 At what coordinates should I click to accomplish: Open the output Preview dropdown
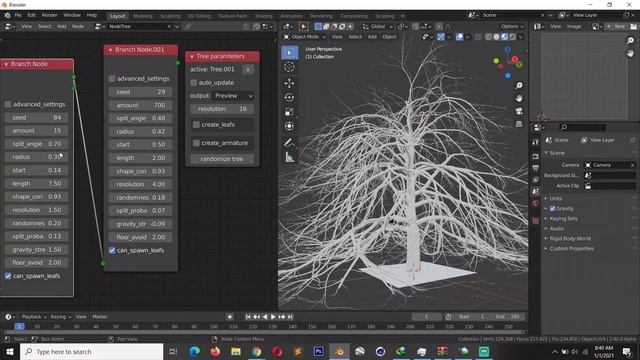(x=233, y=96)
